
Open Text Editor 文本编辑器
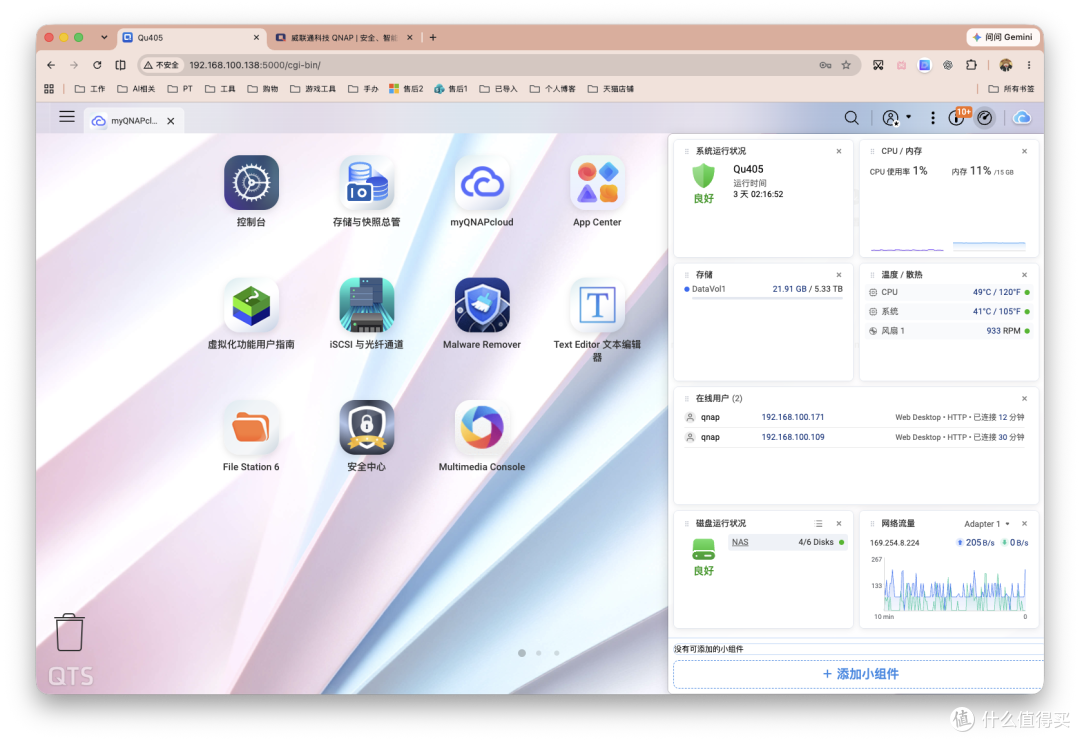[x=597, y=305]
